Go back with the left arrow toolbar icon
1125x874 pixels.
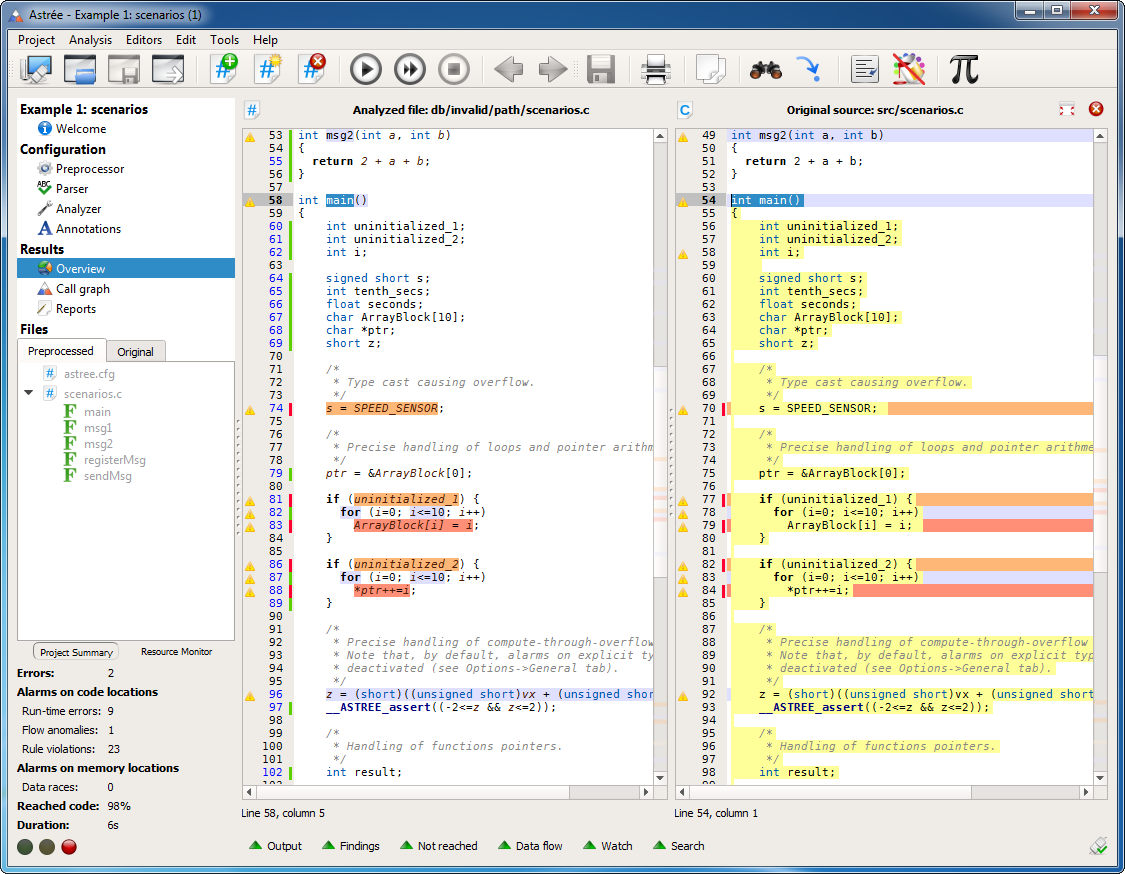point(508,70)
